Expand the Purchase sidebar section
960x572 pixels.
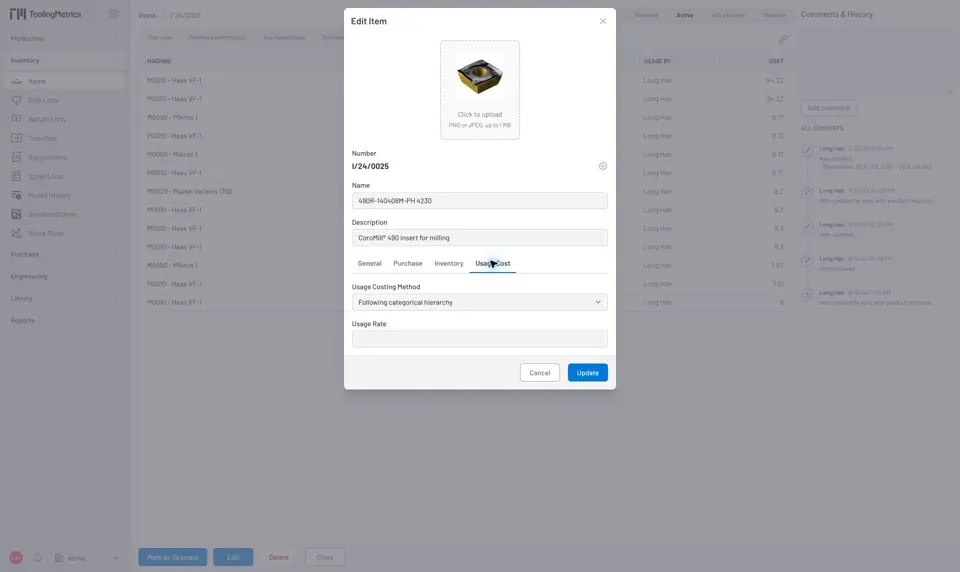click(64, 254)
